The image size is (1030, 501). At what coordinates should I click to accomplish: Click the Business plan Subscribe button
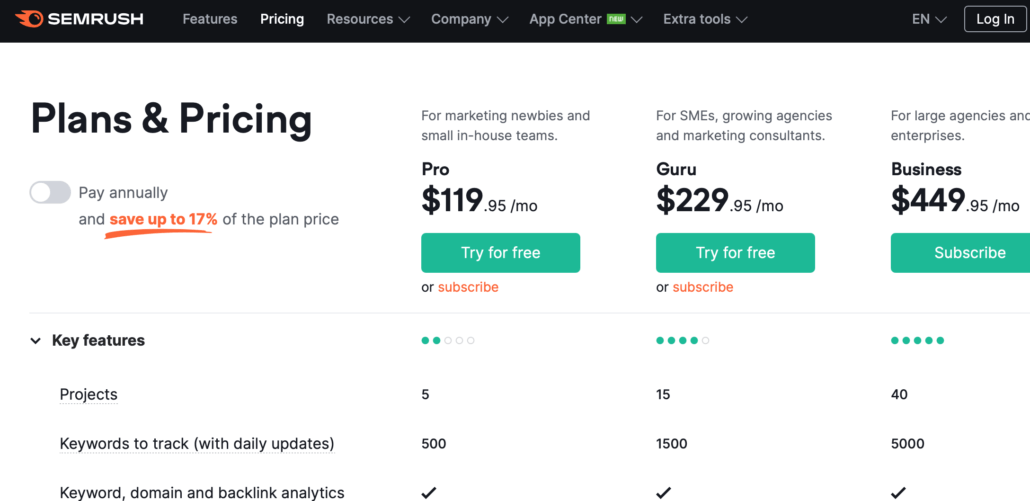[960, 253]
